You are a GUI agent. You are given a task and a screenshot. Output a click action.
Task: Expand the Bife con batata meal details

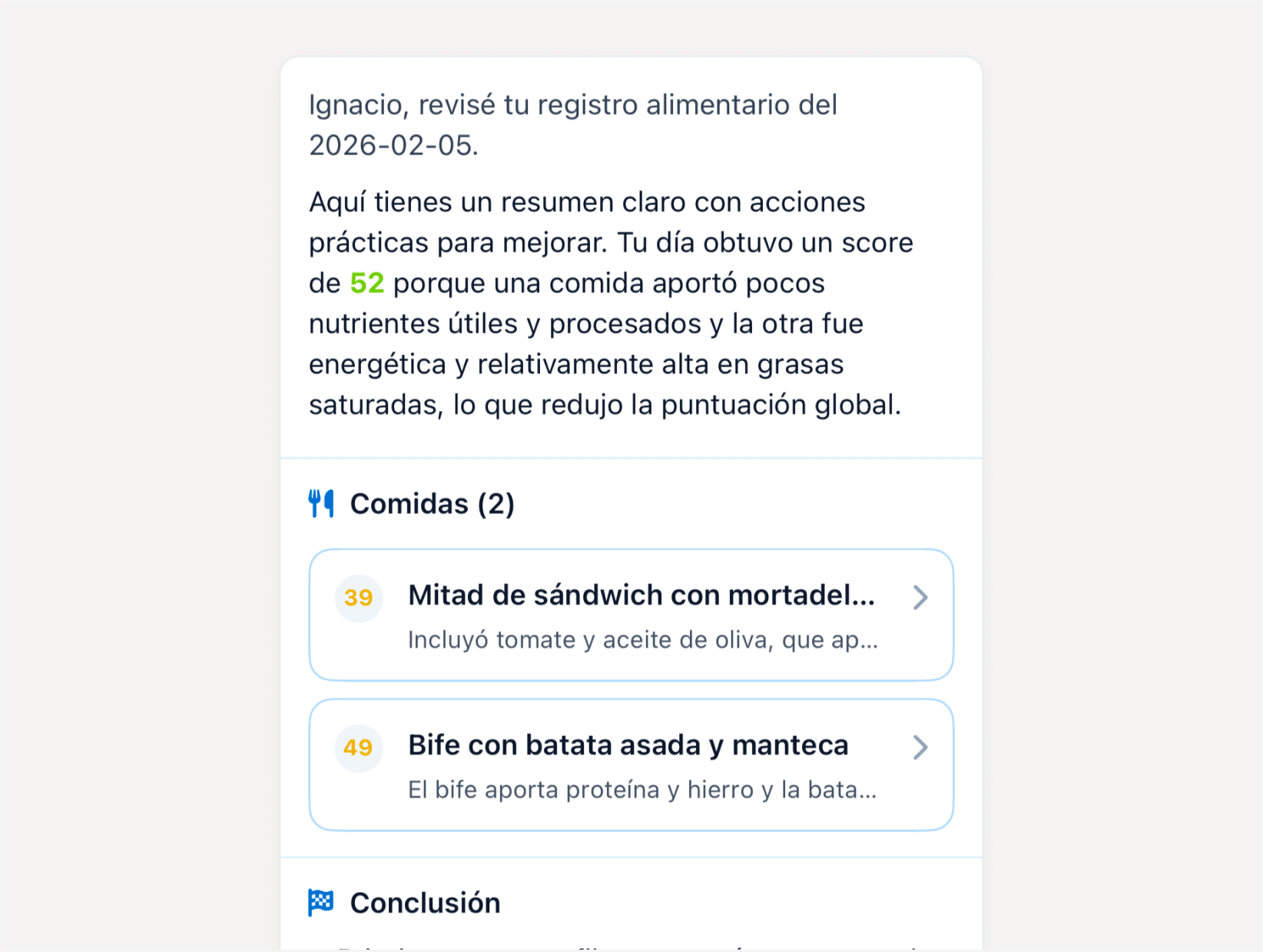pyautogui.click(x=630, y=765)
